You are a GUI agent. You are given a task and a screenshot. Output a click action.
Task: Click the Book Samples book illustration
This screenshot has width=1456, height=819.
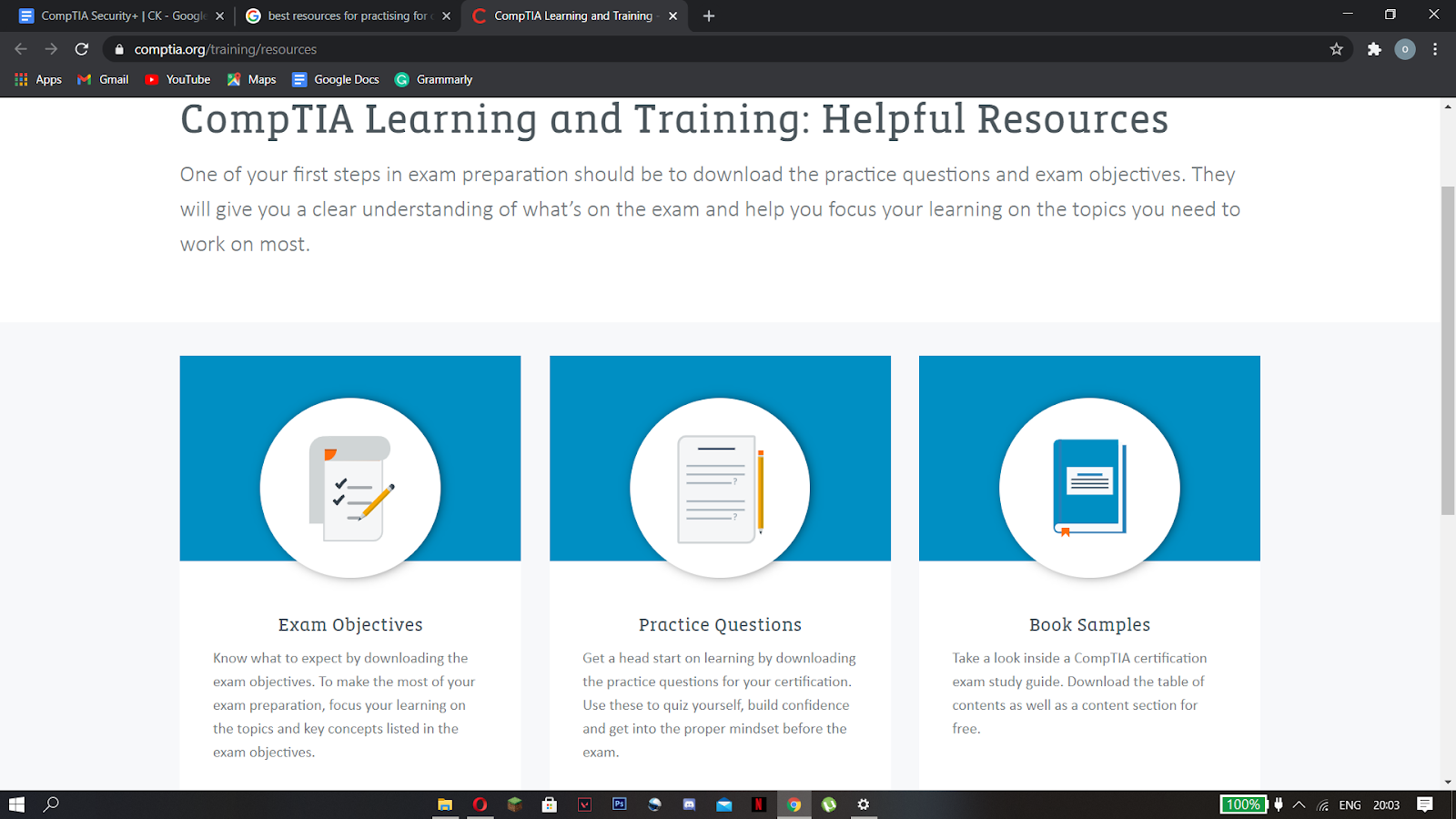(x=1089, y=488)
